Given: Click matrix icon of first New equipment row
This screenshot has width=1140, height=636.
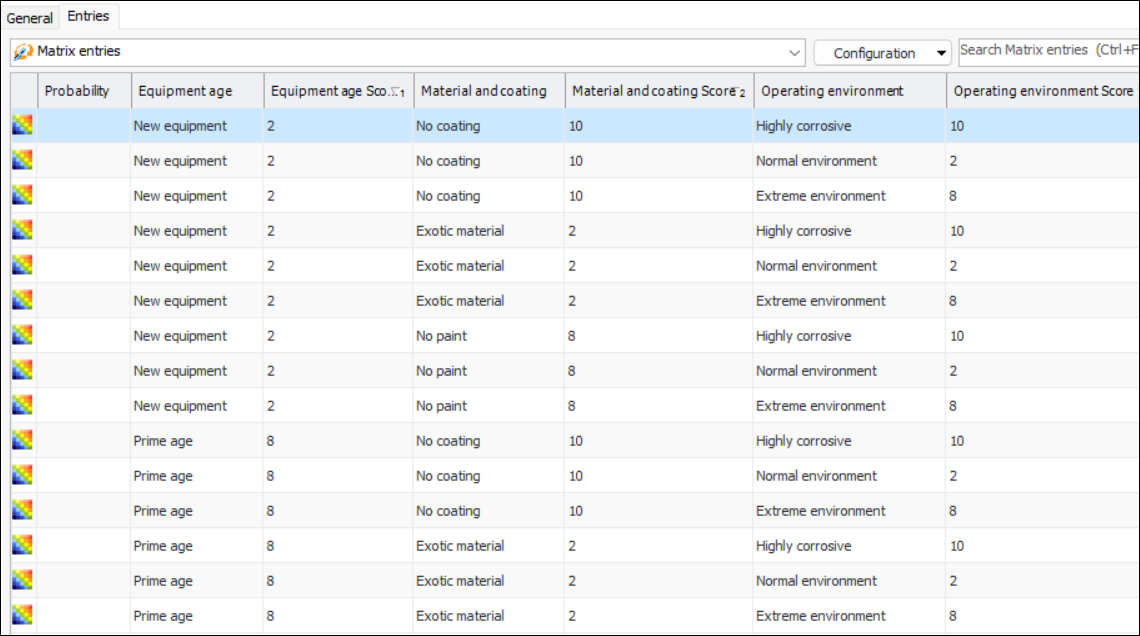Looking at the screenshot, I should pyautogui.click(x=22, y=126).
